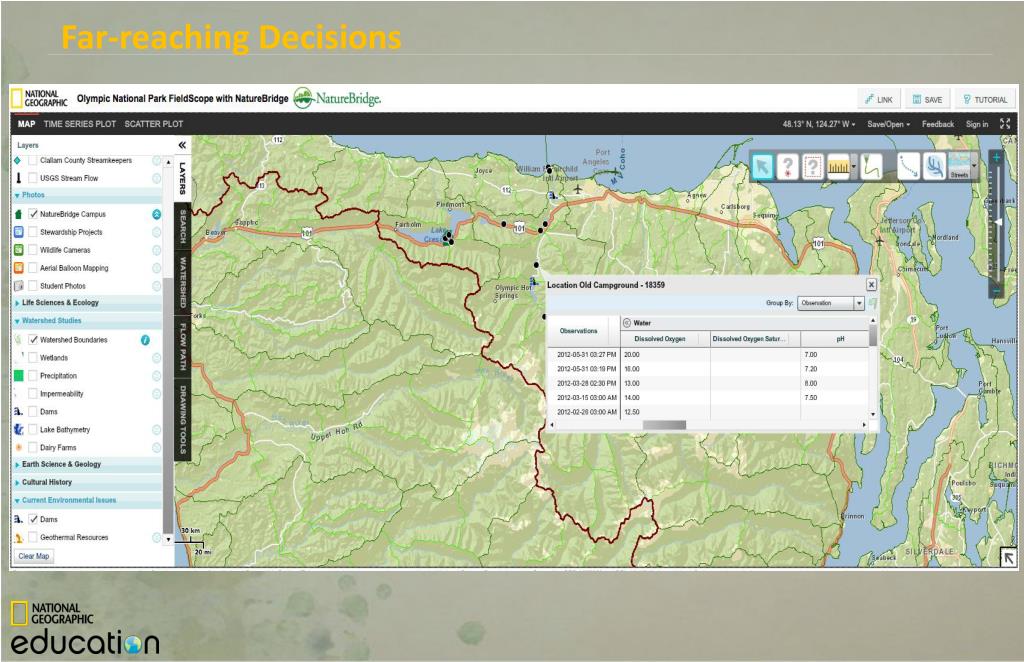Enable the Geothermal Resources layer

(x=33, y=537)
